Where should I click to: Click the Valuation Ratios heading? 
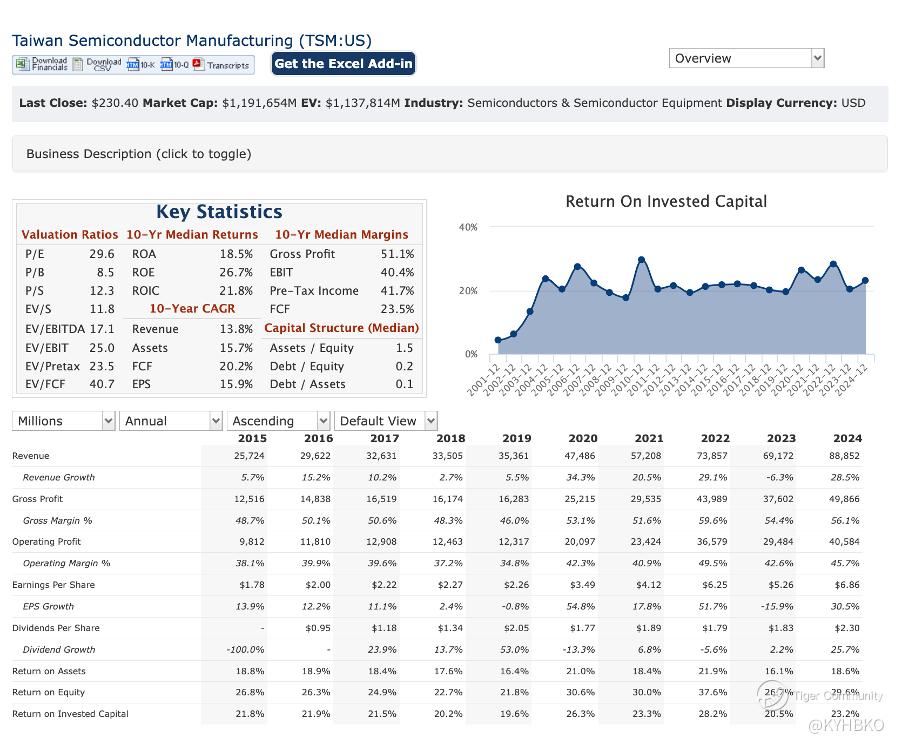[x=69, y=235]
